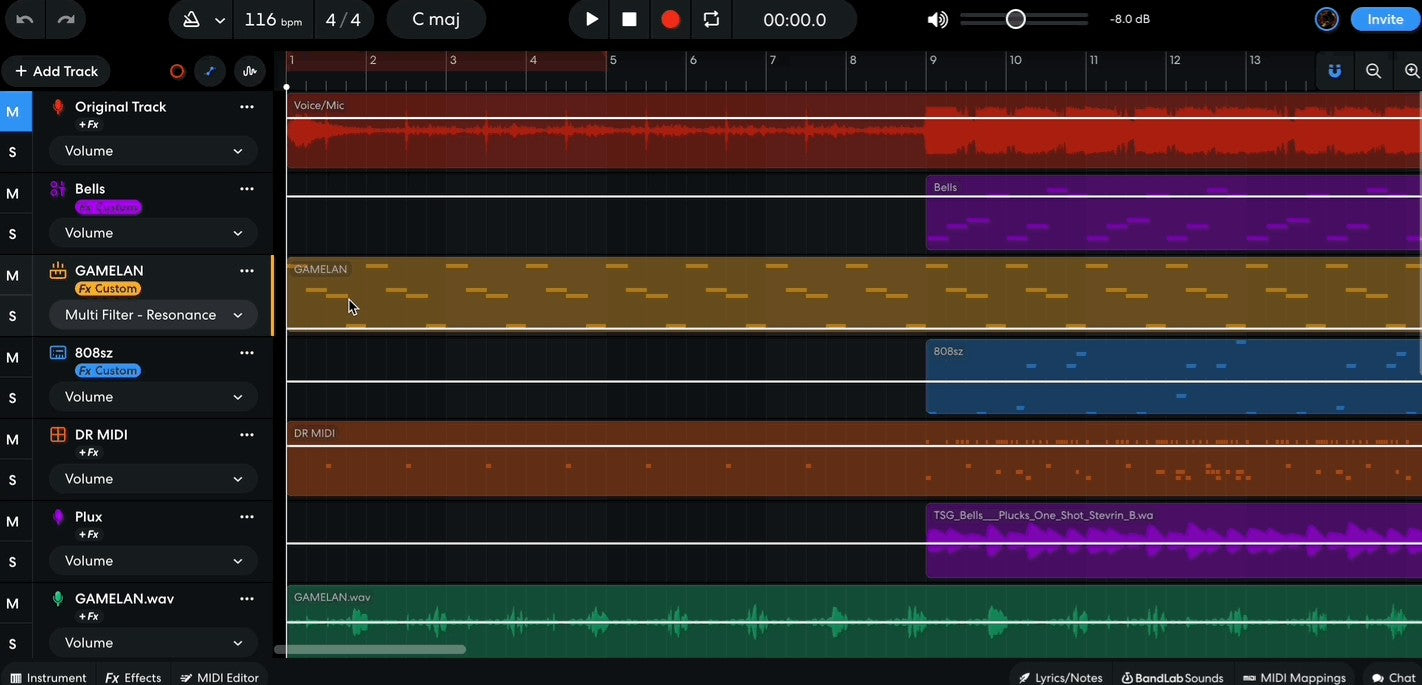Click the metronome icon in the top toolbar

[x=194, y=18]
